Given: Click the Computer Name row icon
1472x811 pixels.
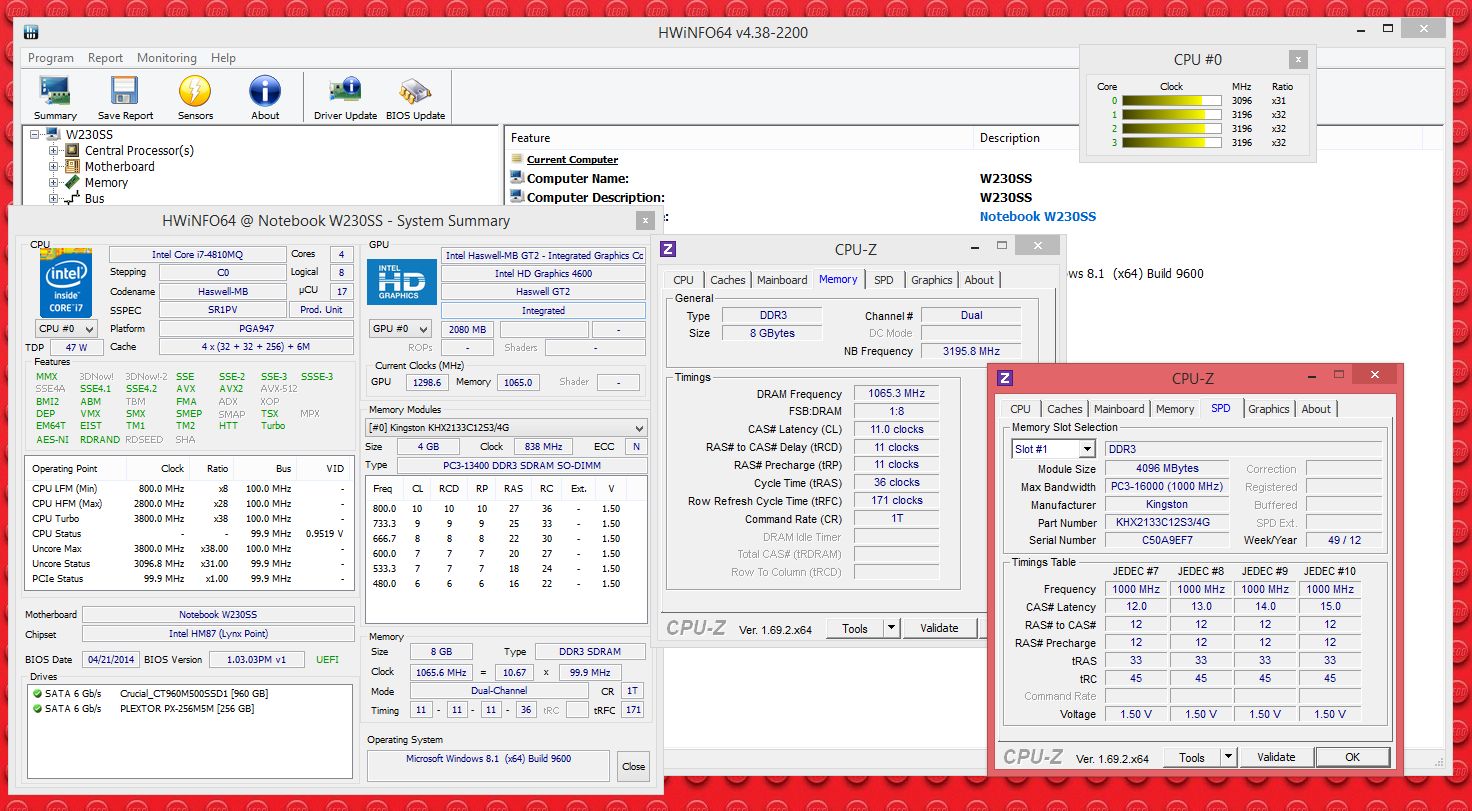Looking at the screenshot, I should tap(517, 178).
